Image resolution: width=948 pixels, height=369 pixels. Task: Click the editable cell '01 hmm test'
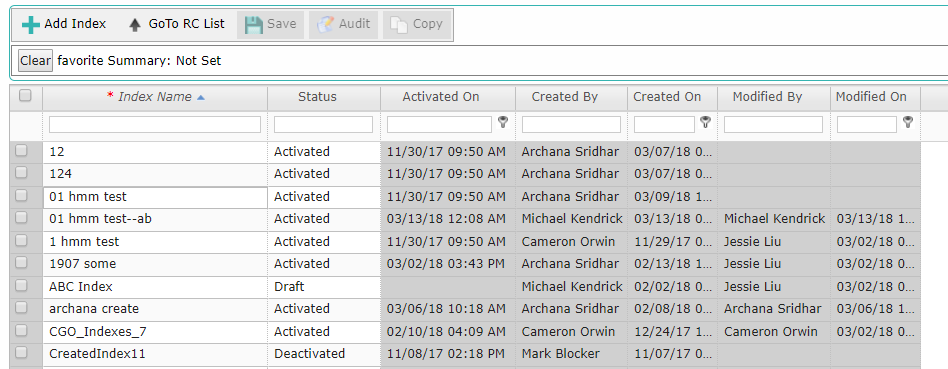point(155,197)
